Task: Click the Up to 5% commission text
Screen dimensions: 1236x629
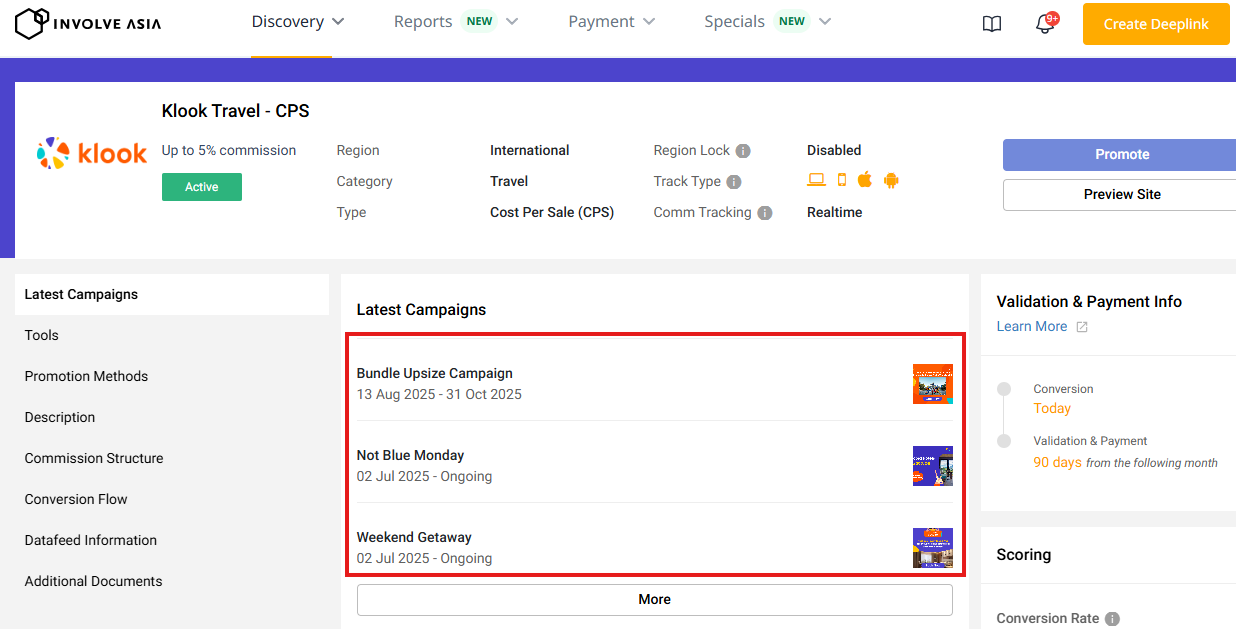Action: point(229,151)
